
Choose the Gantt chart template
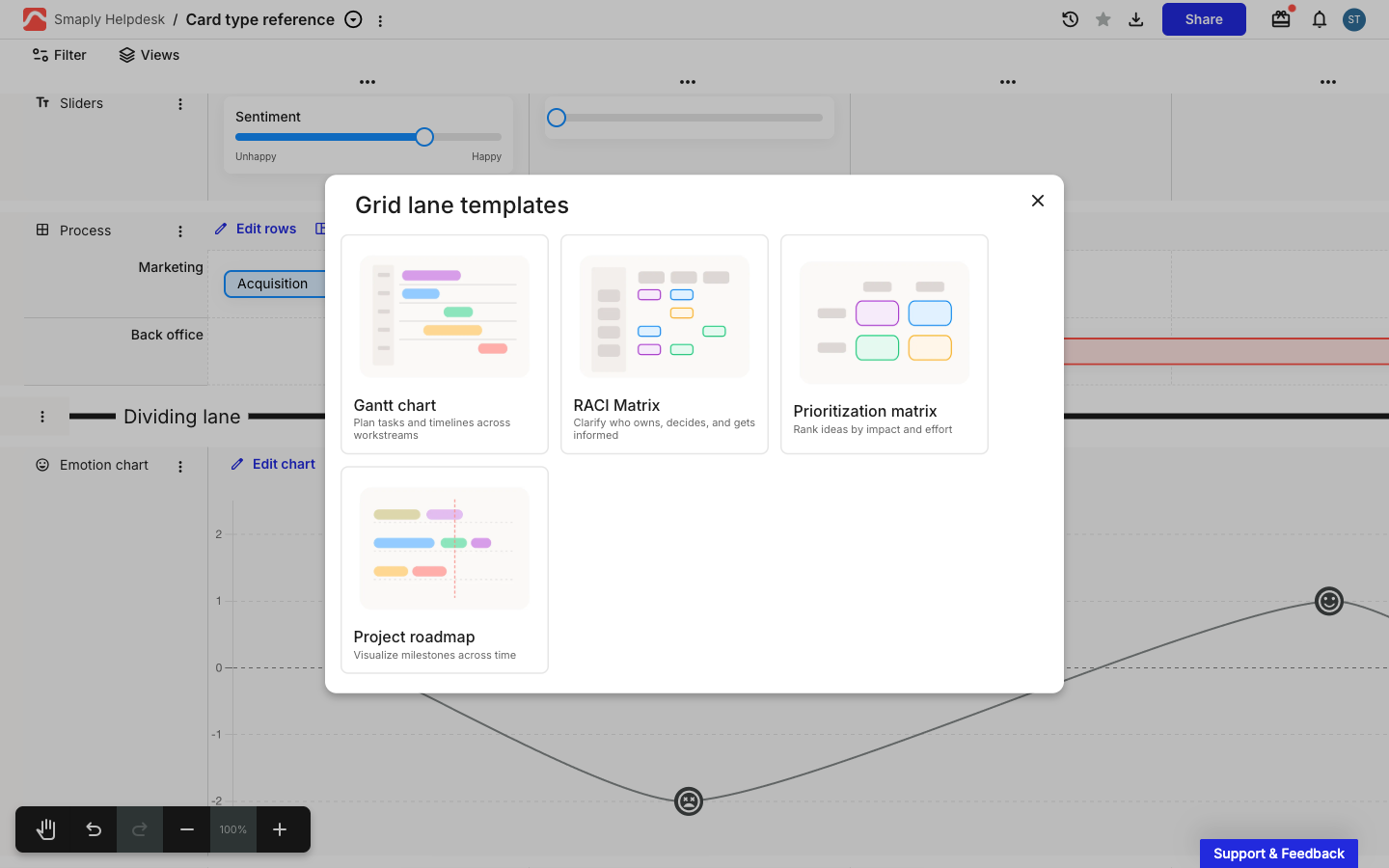click(x=445, y=344)
